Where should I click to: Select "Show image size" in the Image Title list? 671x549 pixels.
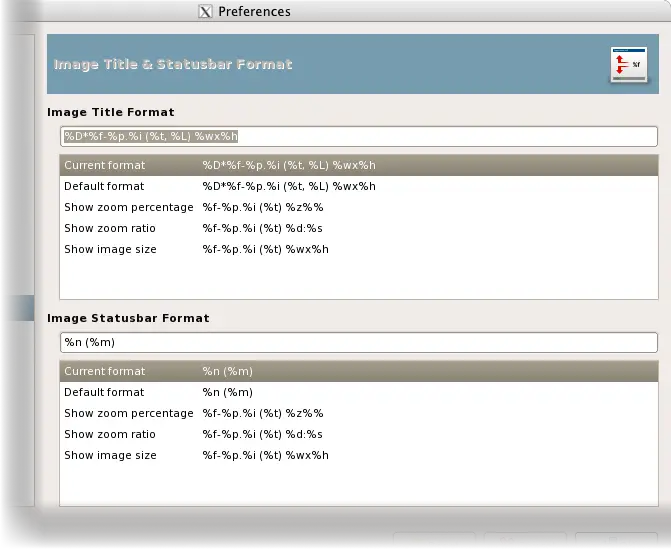coord(110,250)
